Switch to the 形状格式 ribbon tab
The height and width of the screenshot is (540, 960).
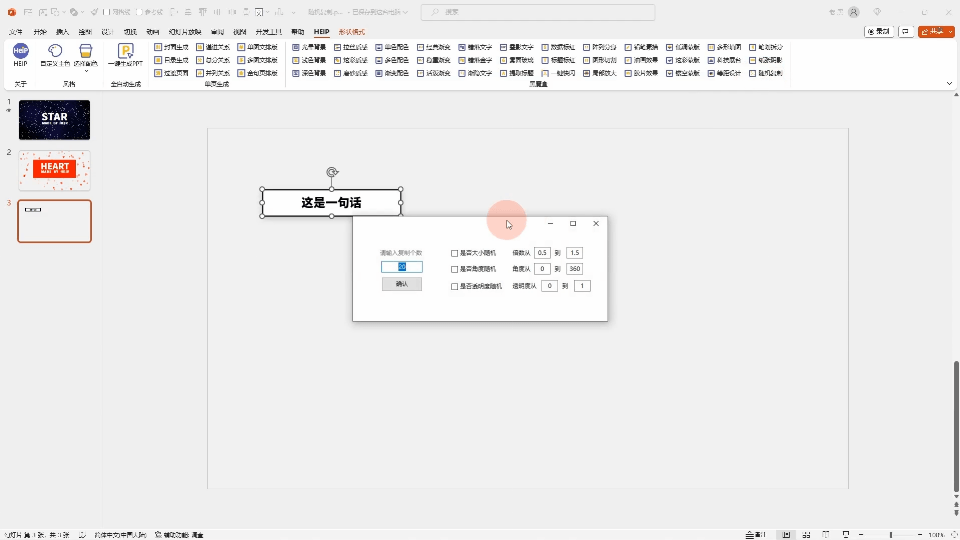click(x=351, y=32)
